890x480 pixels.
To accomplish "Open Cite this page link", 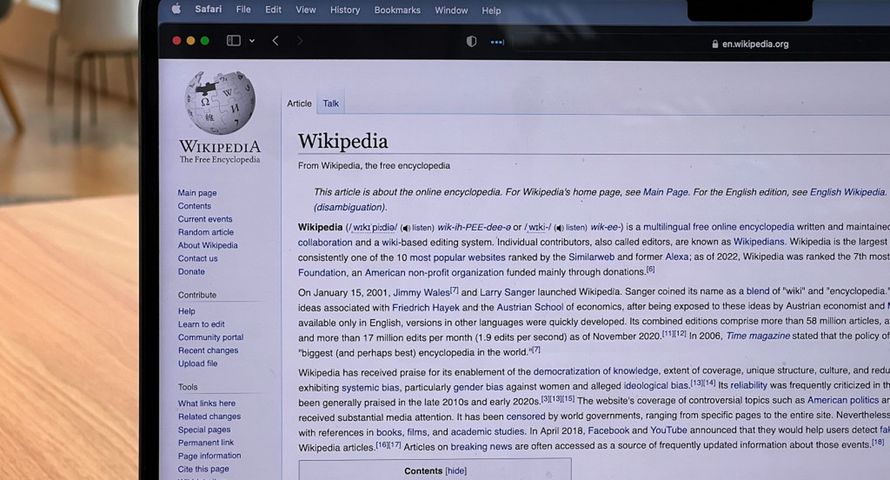I will click(203, 469).
